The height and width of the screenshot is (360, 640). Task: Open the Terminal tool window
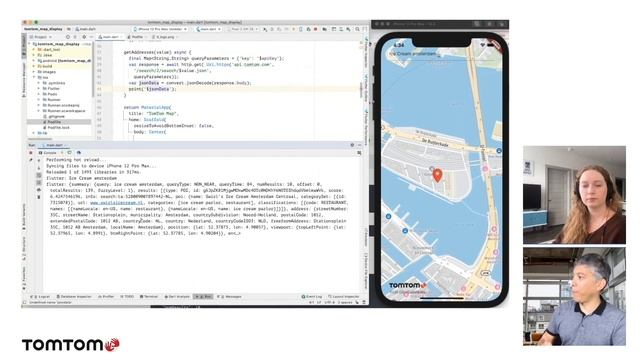[149, 297]
